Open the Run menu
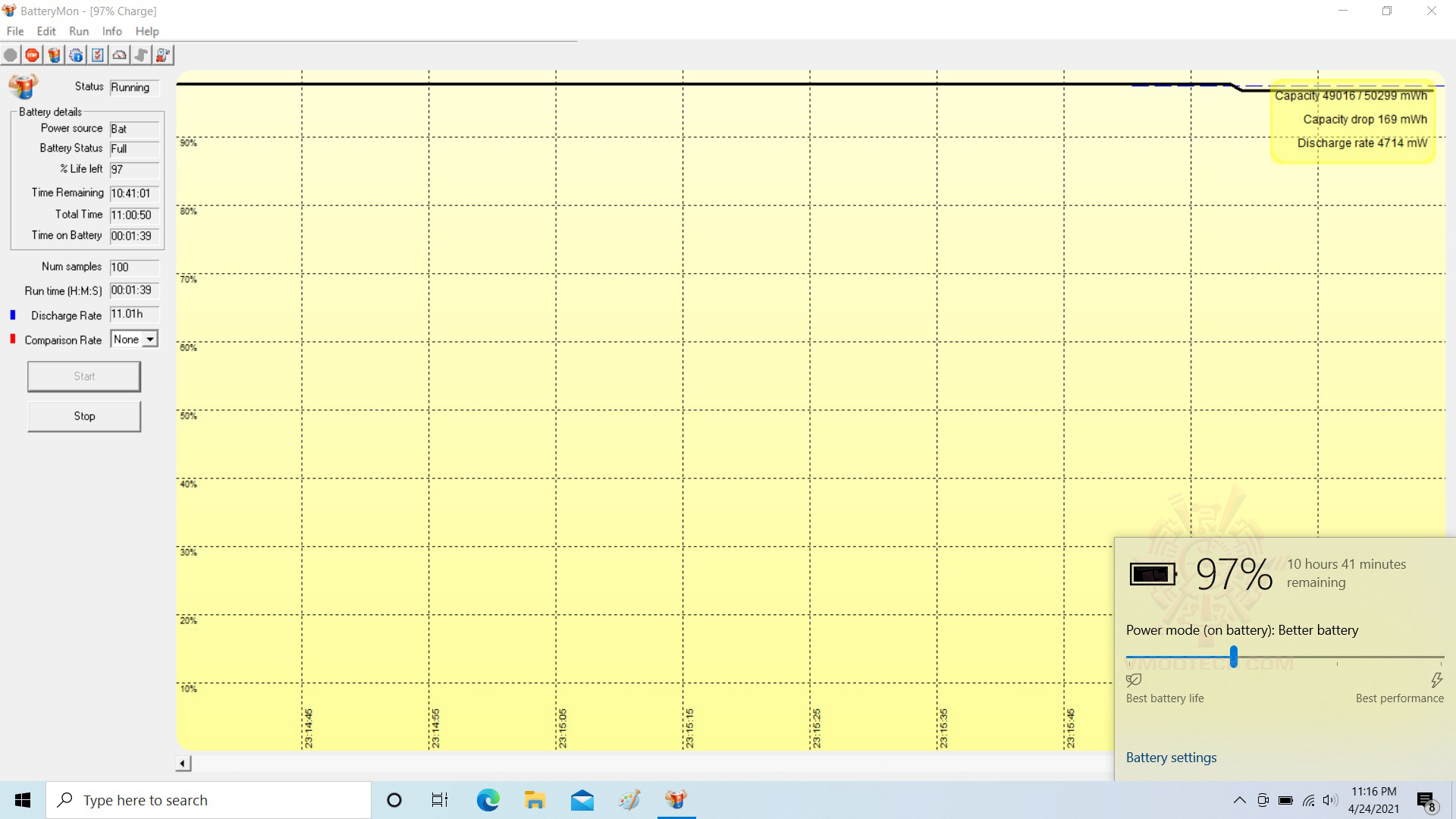The width and height of the screenshot is (1456, 819). [79, 31]
